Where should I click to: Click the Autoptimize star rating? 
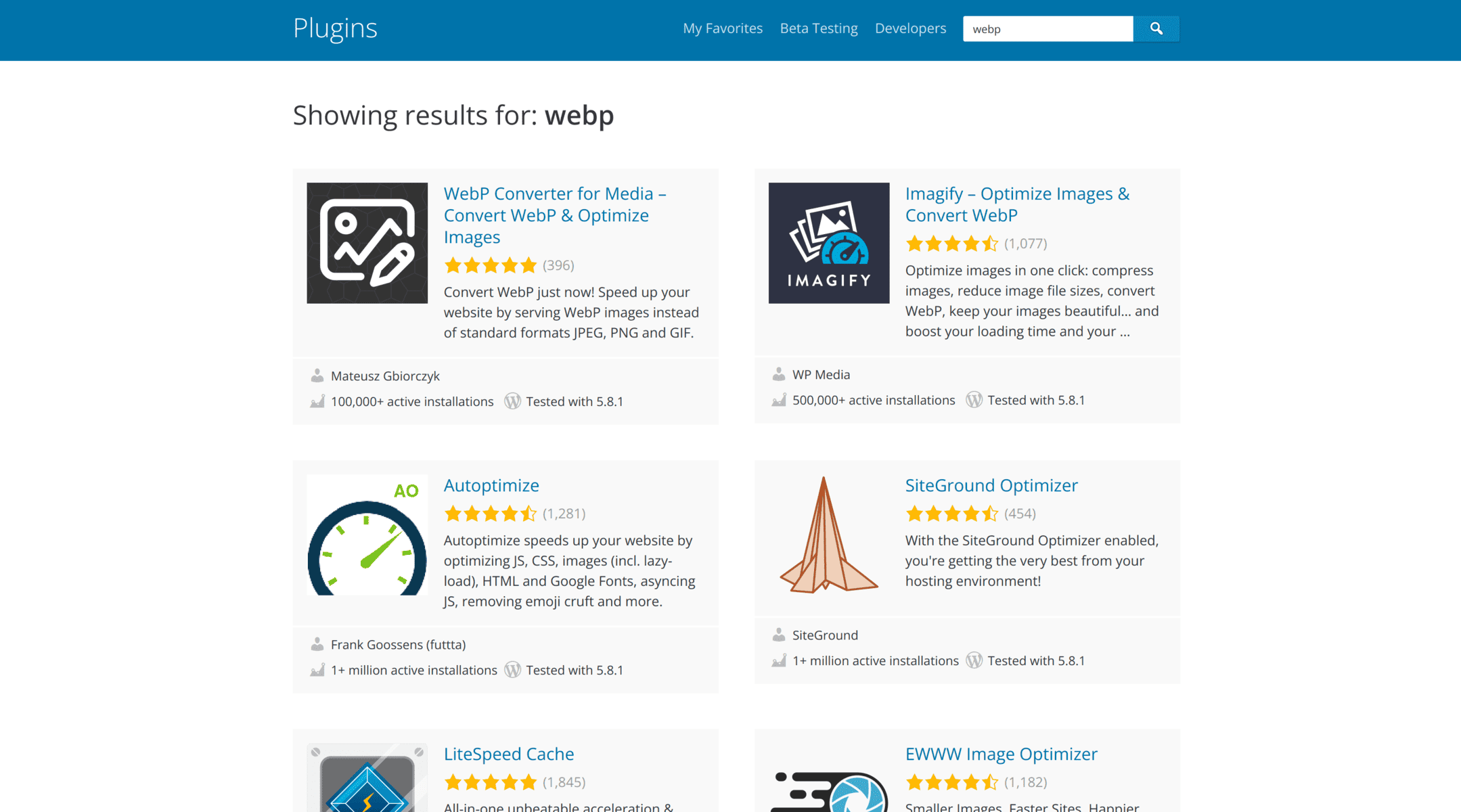[490, 514]
